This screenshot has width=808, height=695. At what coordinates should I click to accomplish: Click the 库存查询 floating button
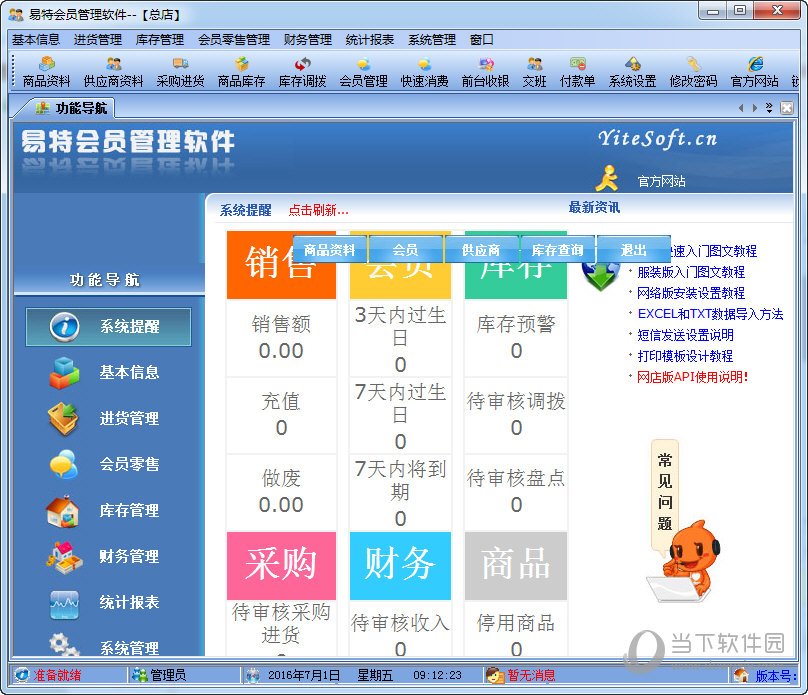pos(558,250)
